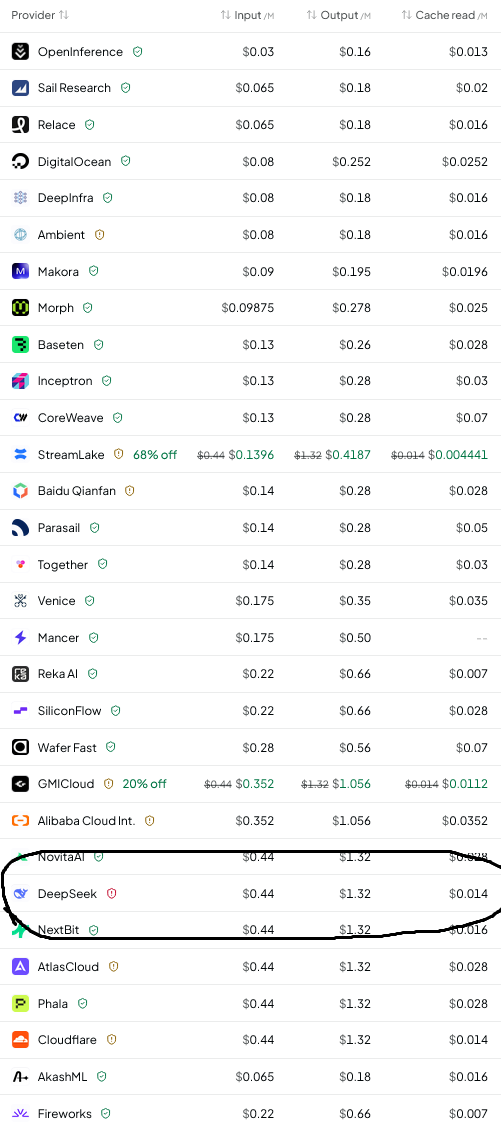501x1128 pixels.
Task: Click the green shield badge beside Relace
Action: click(x=90, y=124)
